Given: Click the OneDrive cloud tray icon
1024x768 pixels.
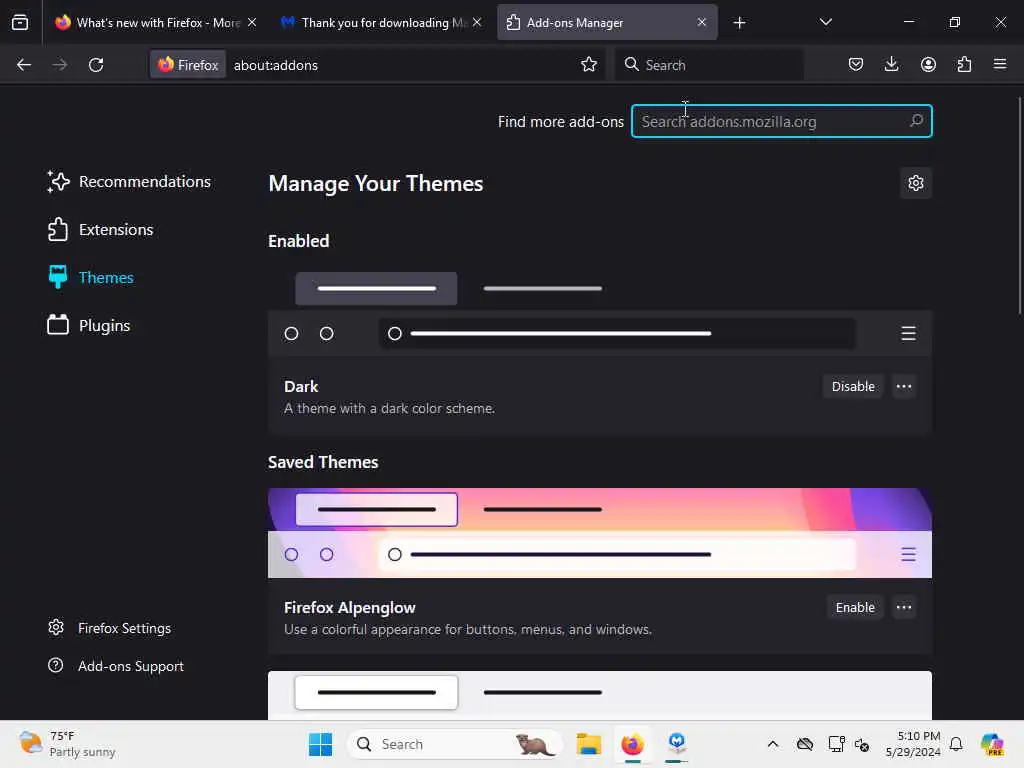Looking at the screenshot, I should point(805,744).
